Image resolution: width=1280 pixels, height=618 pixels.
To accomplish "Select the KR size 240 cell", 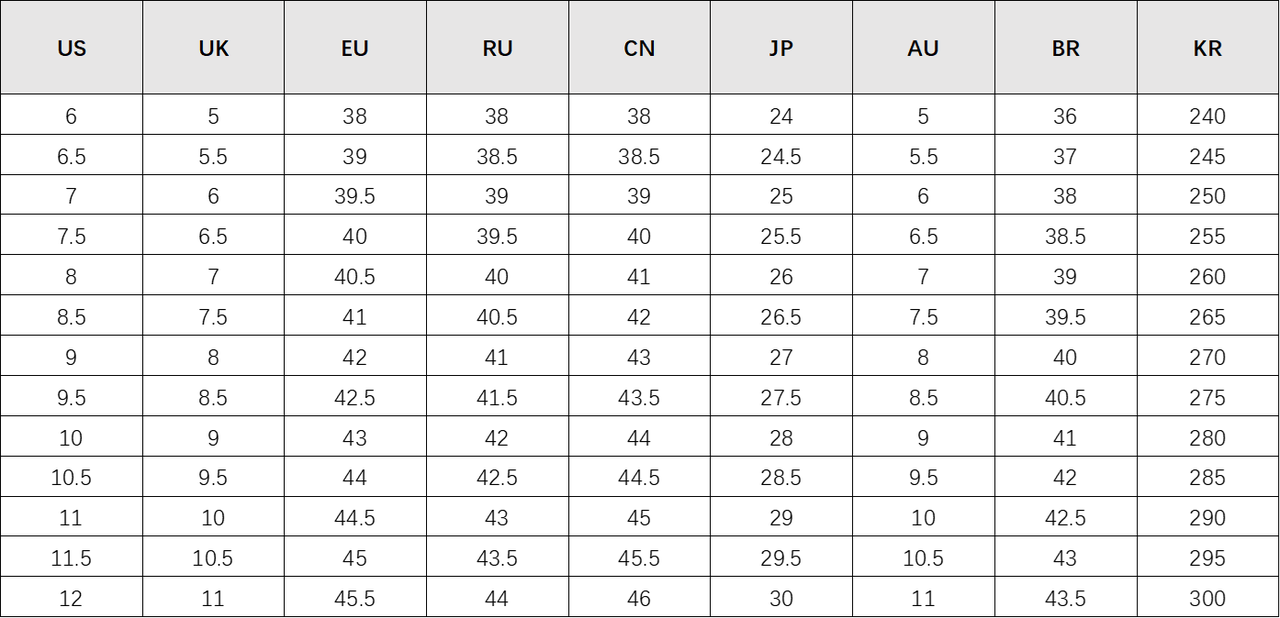I will [x=1207, y=116].
